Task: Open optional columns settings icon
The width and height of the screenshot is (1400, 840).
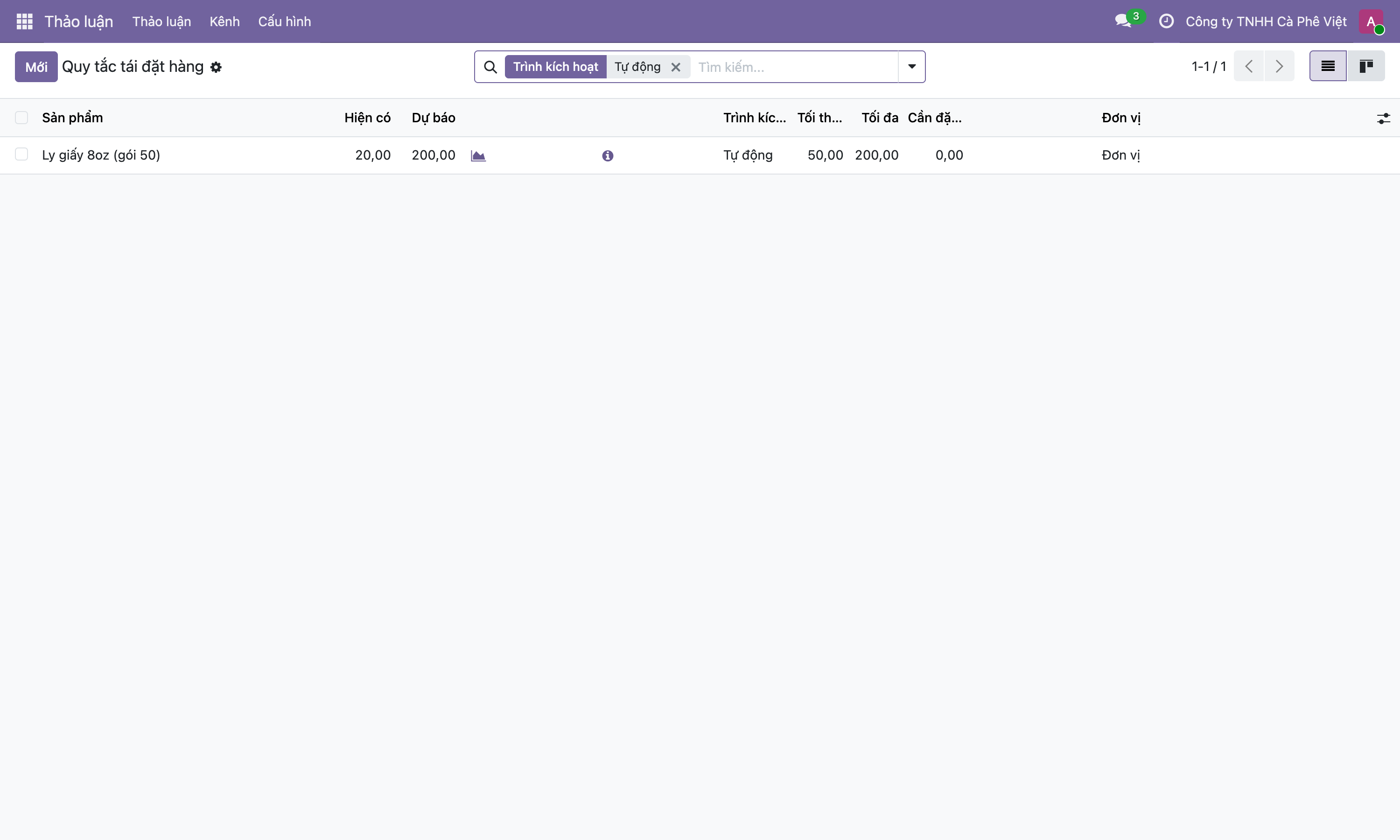Action: tap(1383, 119)
